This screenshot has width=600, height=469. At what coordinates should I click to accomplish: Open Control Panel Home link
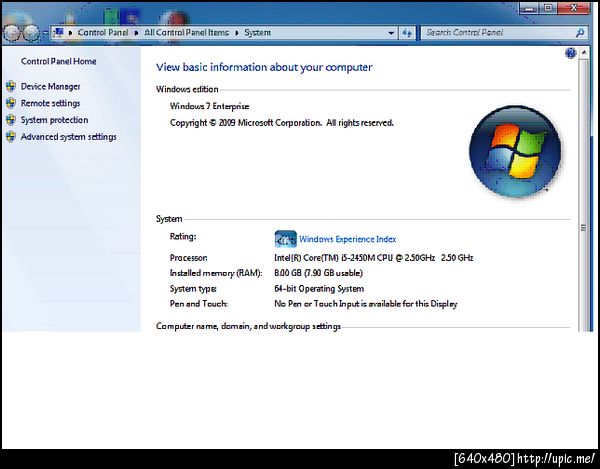59,61
